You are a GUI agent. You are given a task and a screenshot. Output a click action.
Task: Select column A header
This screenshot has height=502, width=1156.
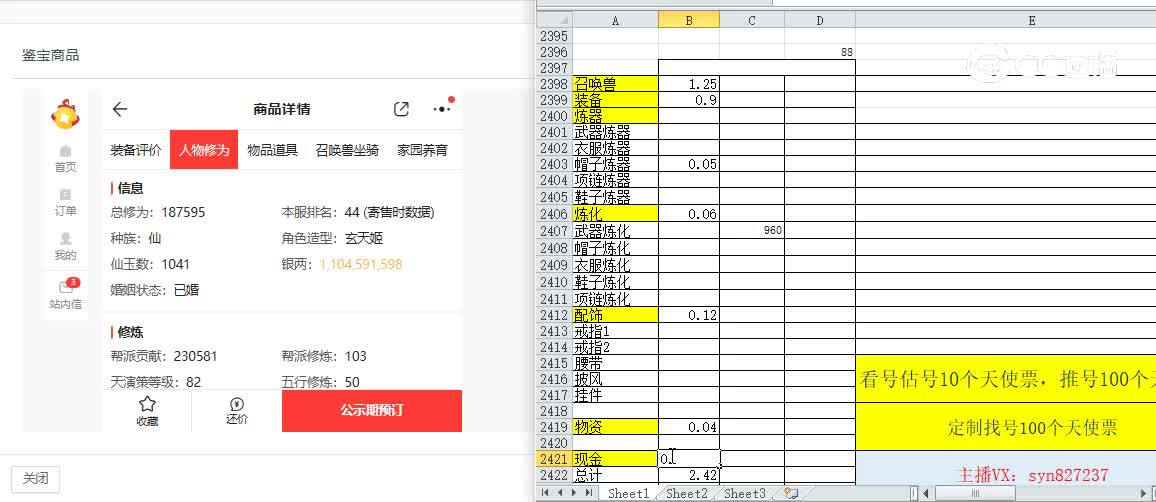pos(616,20)
